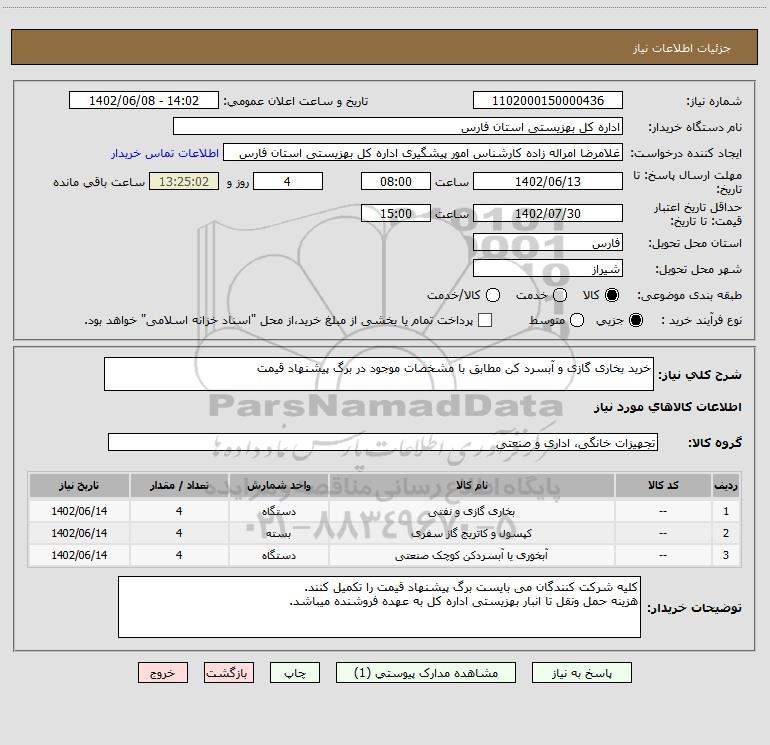This screenshot has width=770, height=745.
Task: Click the request creator field غلامرضا امراله زاده
Action: [x=423, y=153]
